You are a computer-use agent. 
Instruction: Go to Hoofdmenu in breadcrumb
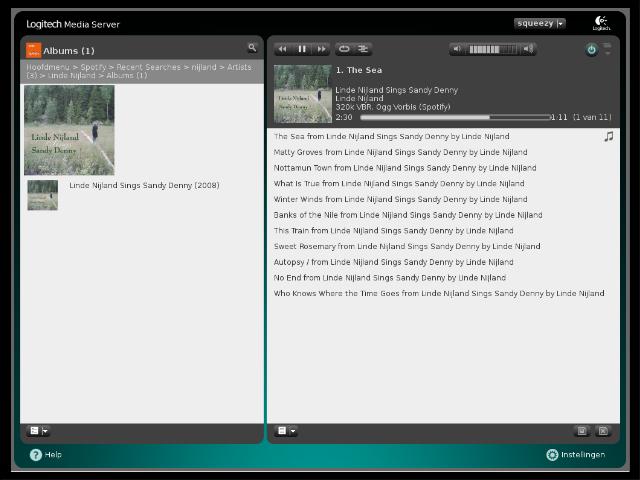coord(48,67)
